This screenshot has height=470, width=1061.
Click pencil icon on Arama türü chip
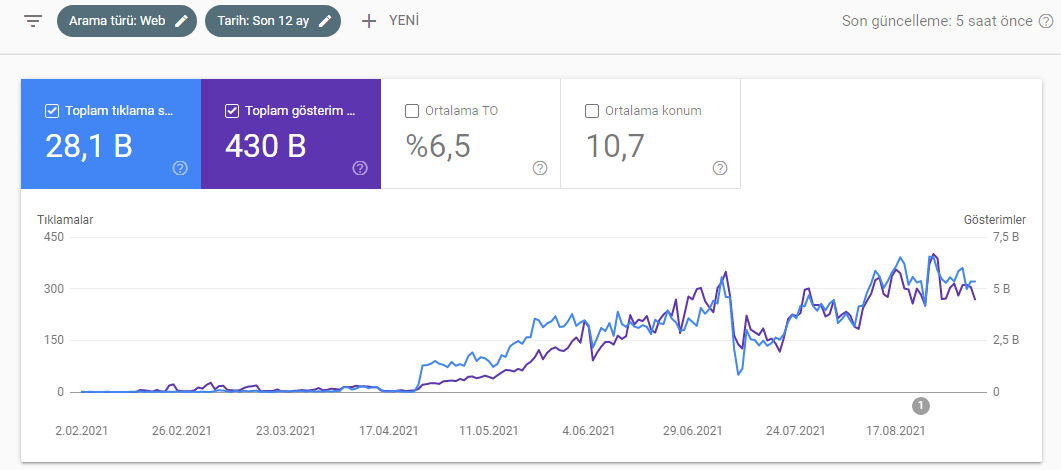[x=181, y=21]
